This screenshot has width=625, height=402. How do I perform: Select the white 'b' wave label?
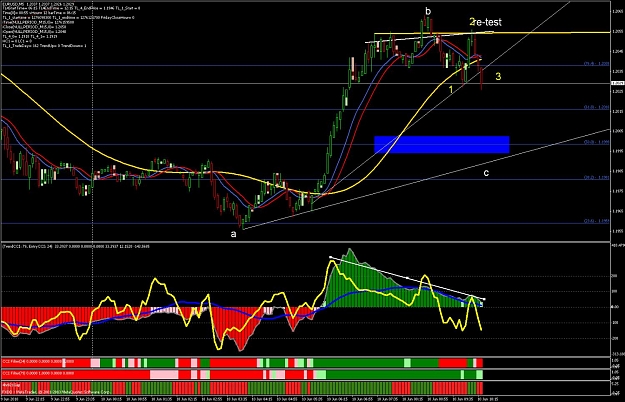[428, 12]
